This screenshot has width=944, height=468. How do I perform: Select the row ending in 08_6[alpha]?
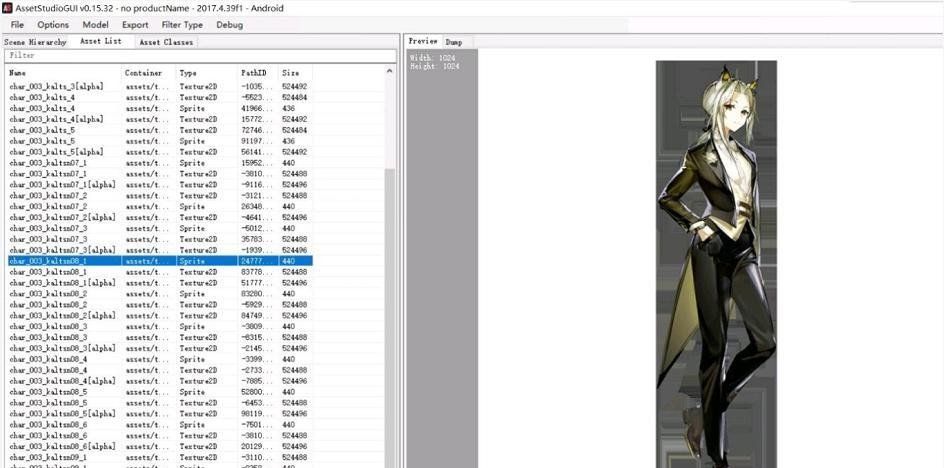coord(160,446)
